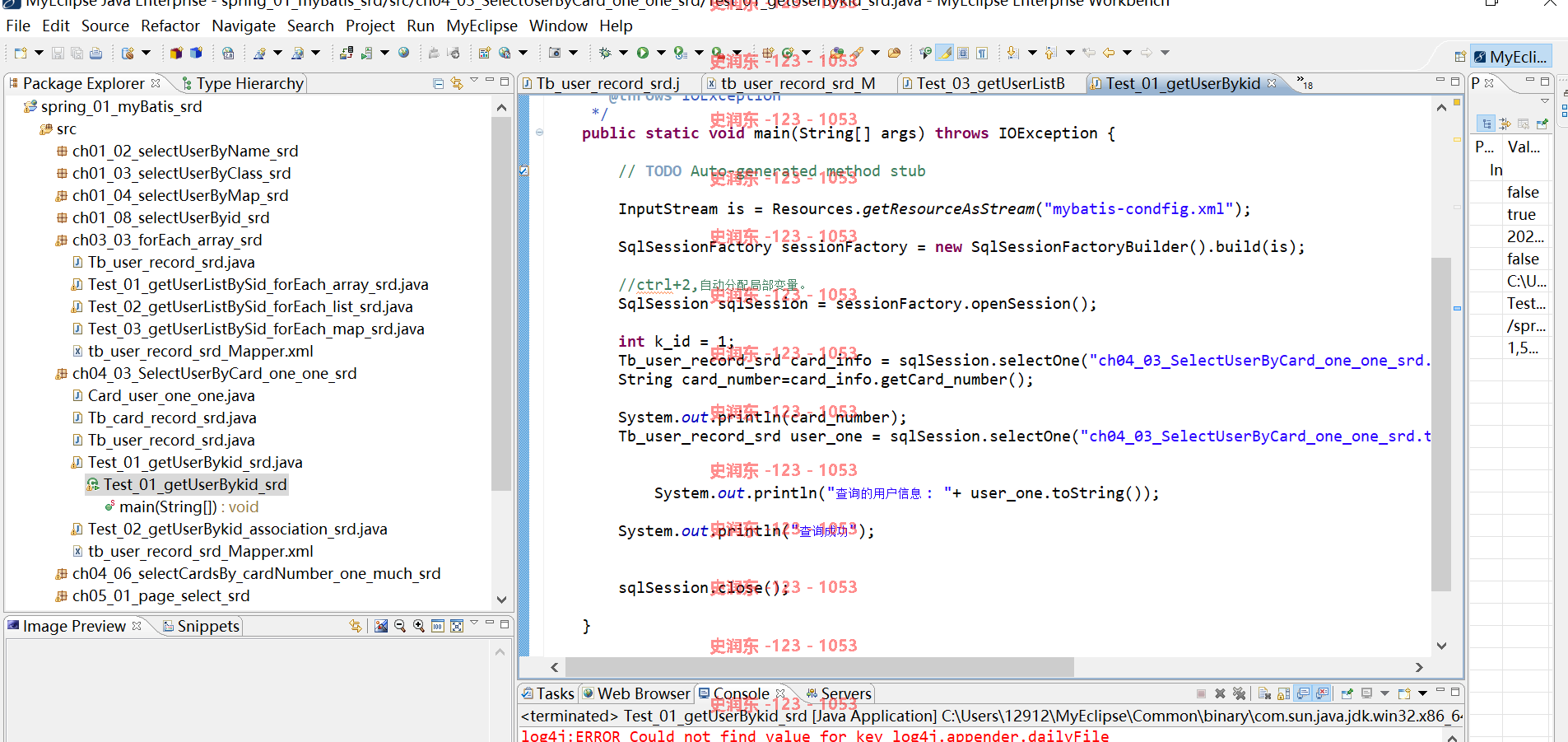
Task: Open the MyEclipse menu
Action: (x=482, y=26)
